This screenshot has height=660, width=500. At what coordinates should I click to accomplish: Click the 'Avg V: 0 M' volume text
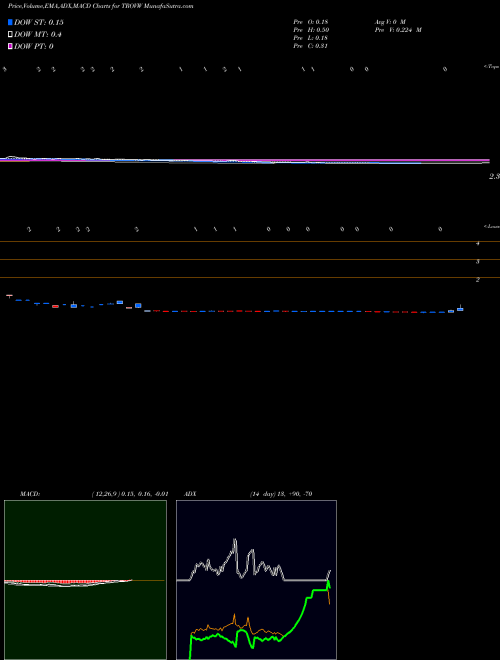point(390,21)
